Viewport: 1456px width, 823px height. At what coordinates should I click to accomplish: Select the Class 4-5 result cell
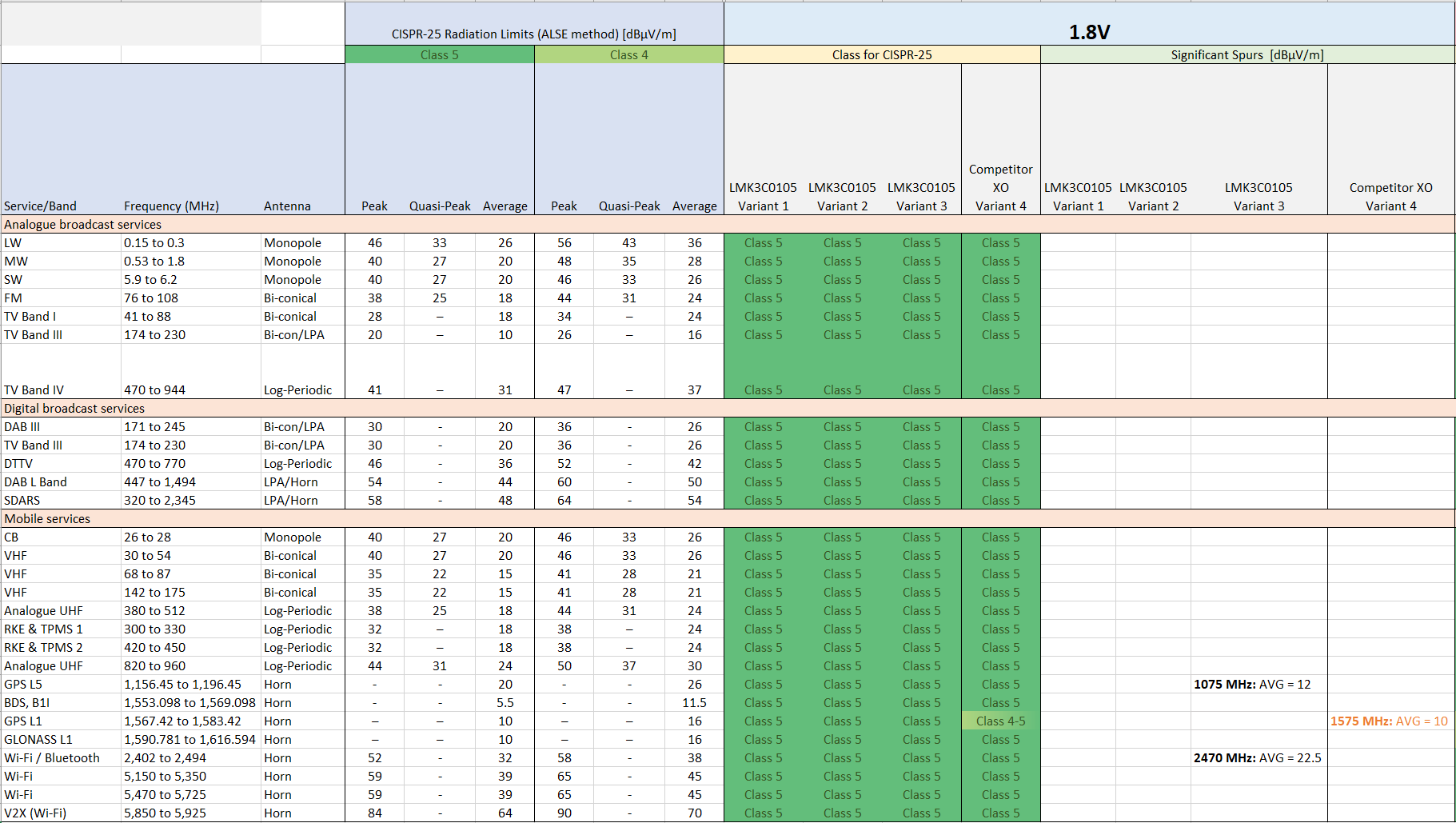(1000, 721)
